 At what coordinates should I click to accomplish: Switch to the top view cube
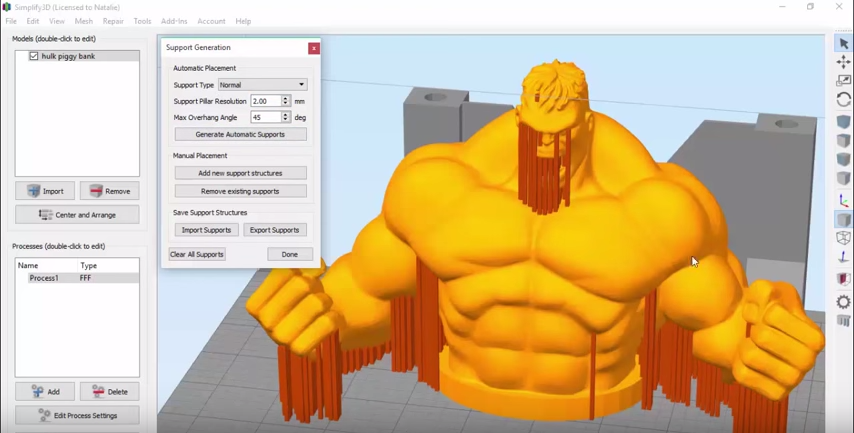pos(843,141)
